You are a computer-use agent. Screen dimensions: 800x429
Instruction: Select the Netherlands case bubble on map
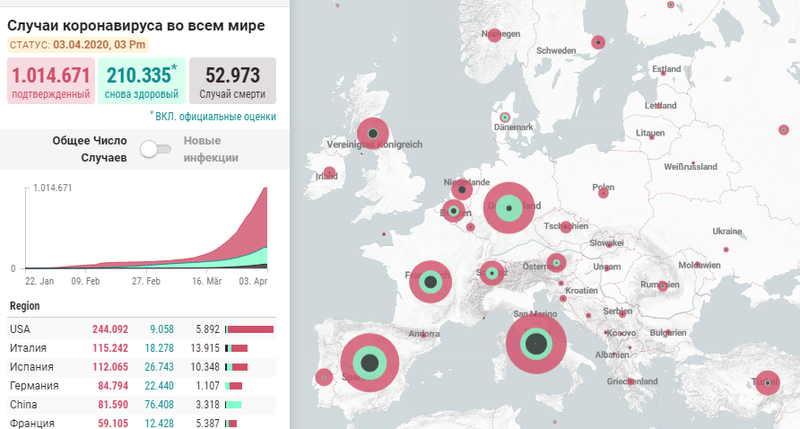(x=462, y=188)
